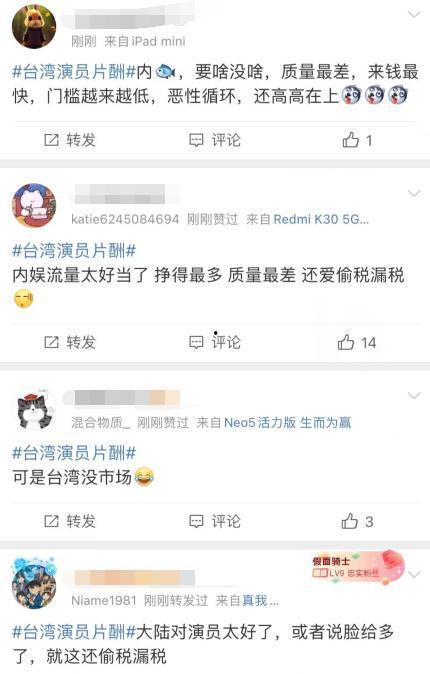This screenshot has width=430, height=674.
Task: Follow the Neo5活力版 生而为赢 link
Action: (x=288, y=423)
